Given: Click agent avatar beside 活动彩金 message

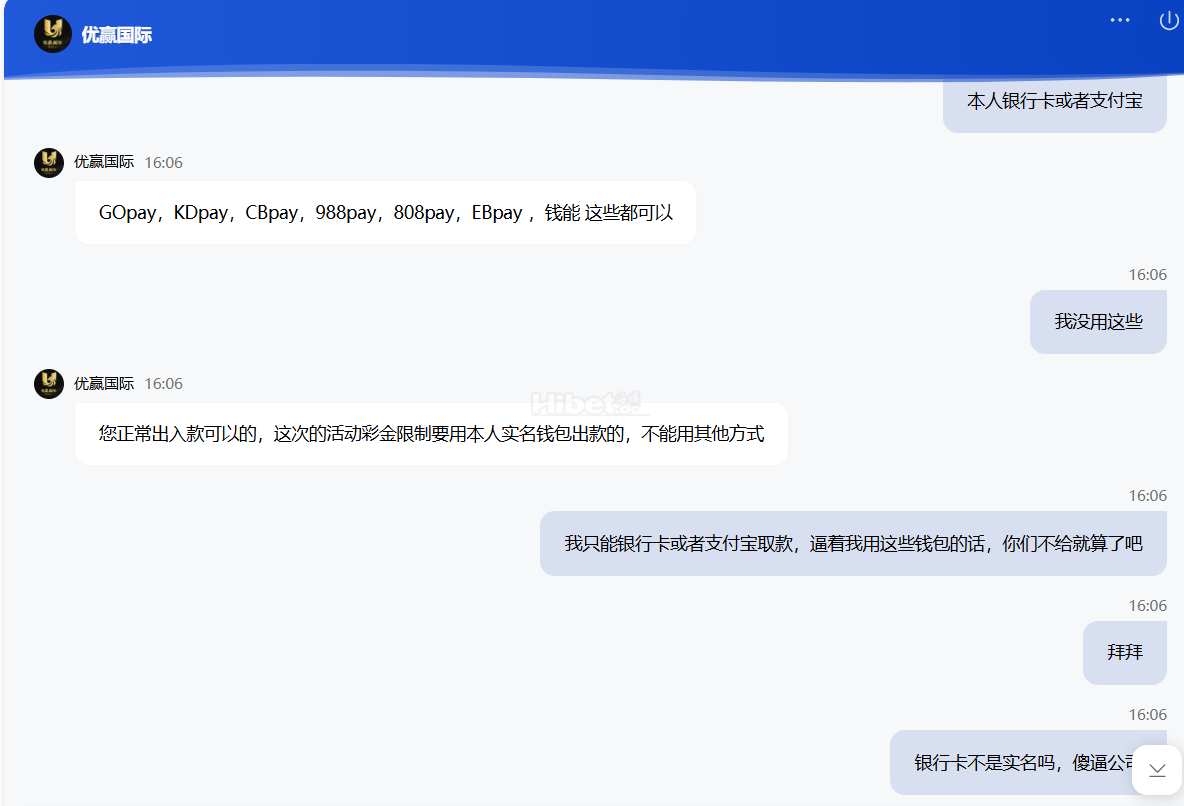Looking at the screenshot, I should tap(49, 384).
